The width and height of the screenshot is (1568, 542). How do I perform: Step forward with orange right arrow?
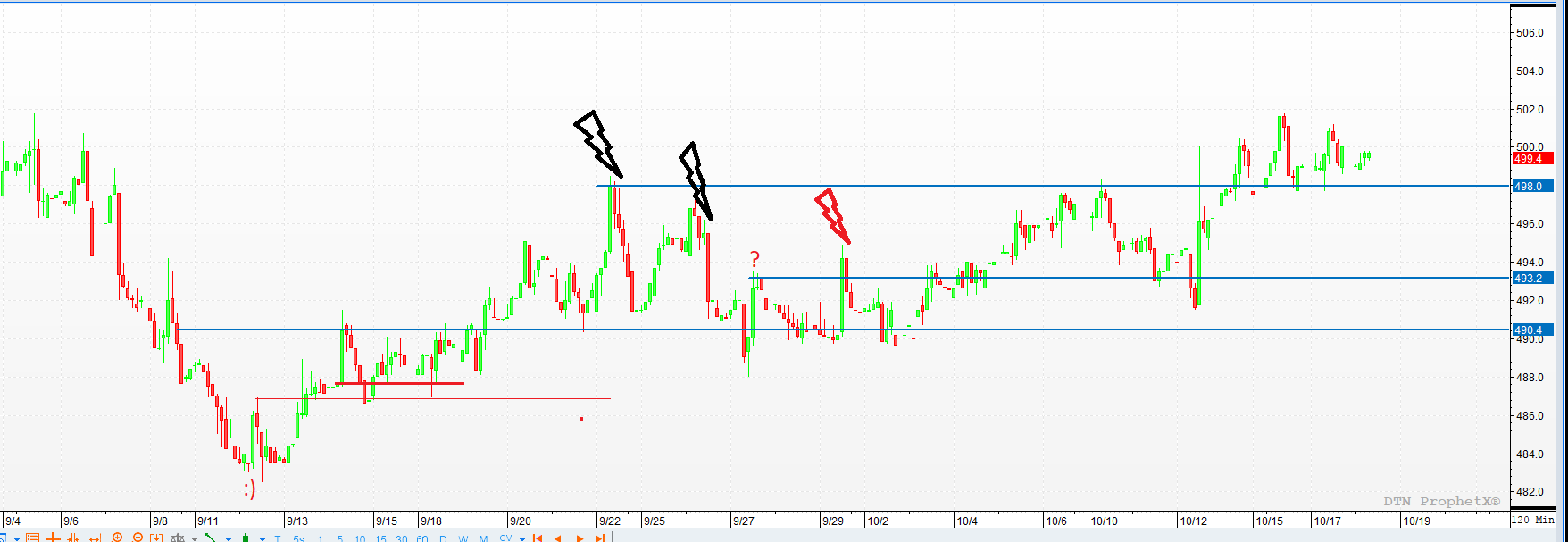click(x=580, y=538)
